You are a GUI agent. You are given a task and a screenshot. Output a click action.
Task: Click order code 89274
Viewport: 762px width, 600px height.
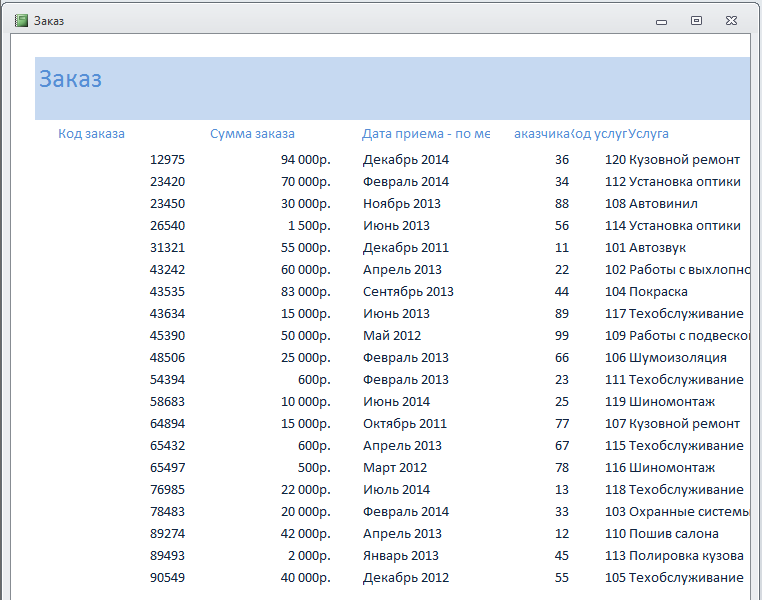coord(167,534)
